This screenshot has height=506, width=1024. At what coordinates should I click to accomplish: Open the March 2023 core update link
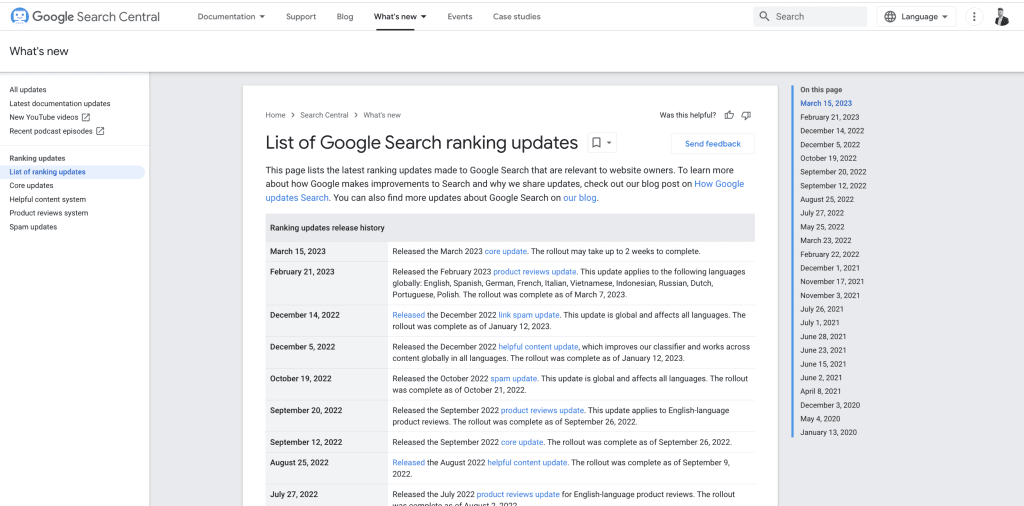pos(505,251)
